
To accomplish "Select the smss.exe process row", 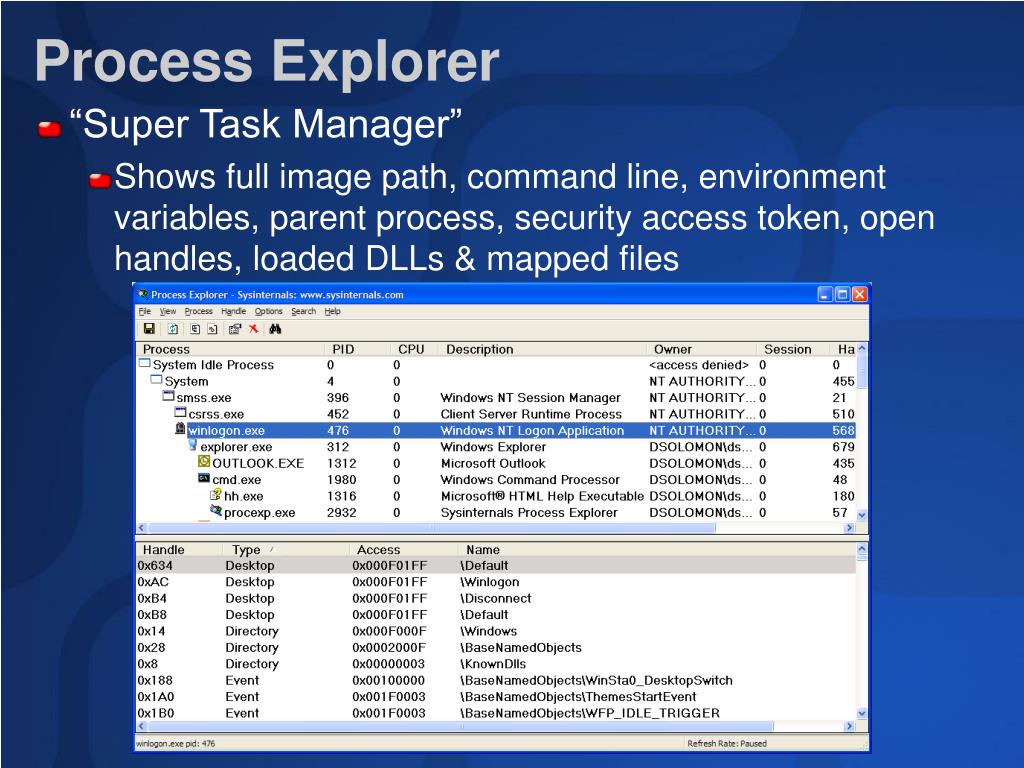I will click(x=496, y=398).
